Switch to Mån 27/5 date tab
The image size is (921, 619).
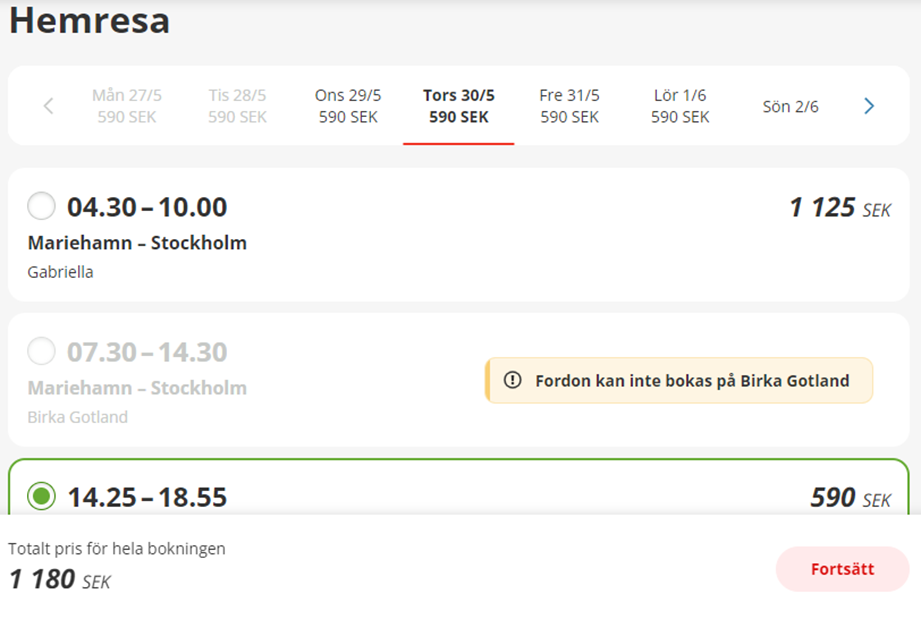(127, 106)
